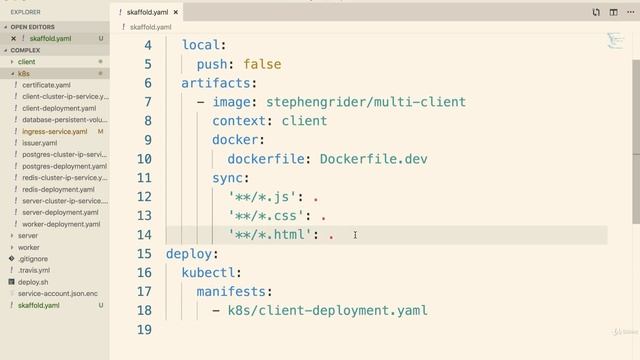Open server-cluster-ip-service file
This screenshot has height=360, width=640.
(65, 201)
